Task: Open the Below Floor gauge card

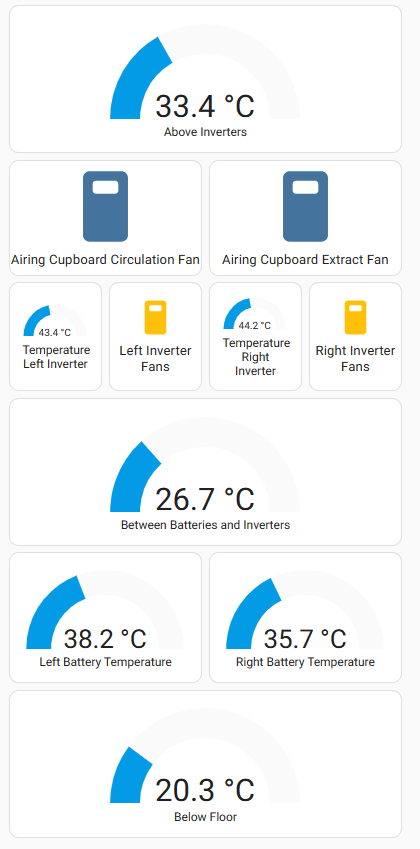Action: point(205,764)
